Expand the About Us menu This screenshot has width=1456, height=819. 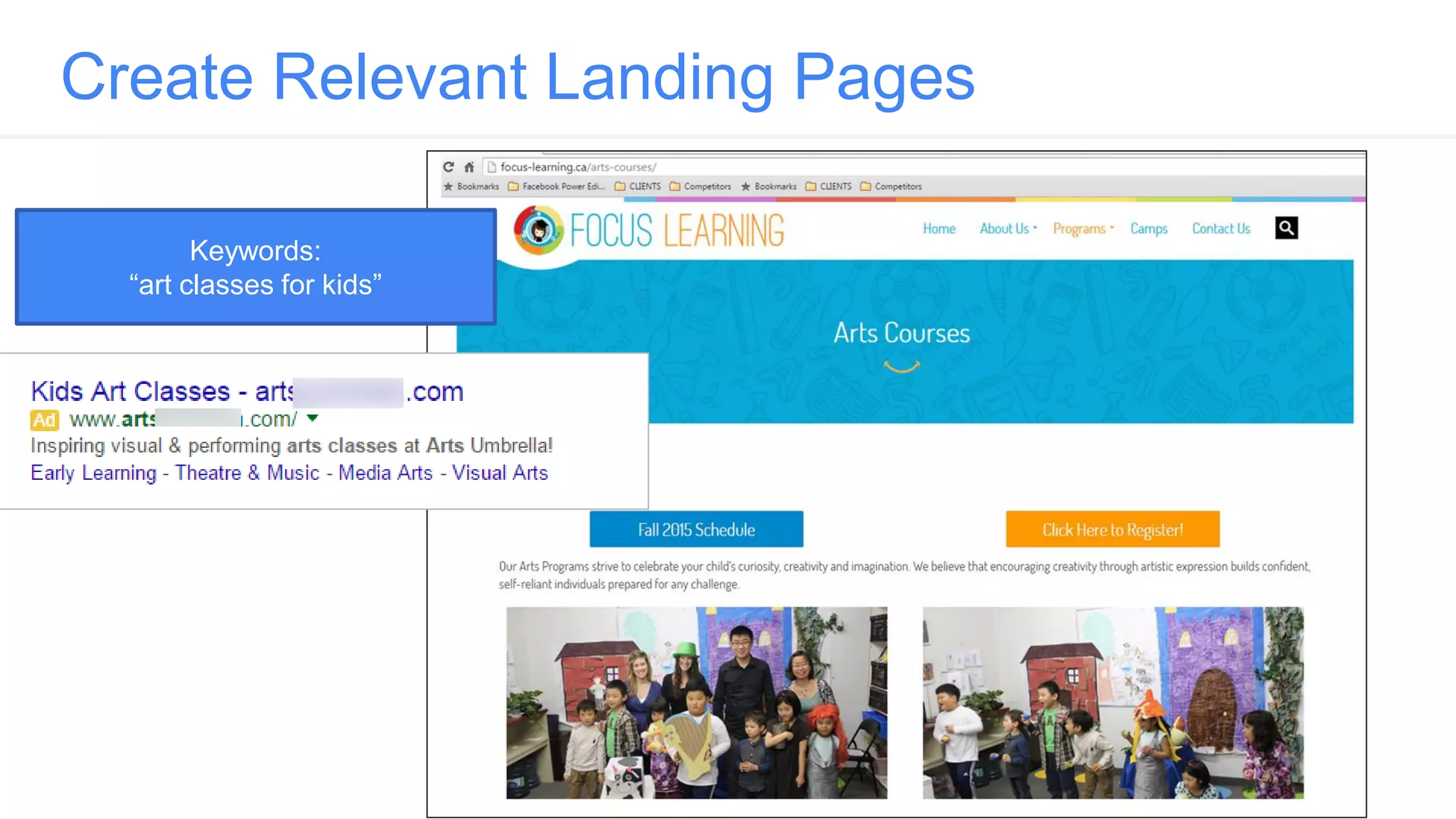pos(1008,229)
